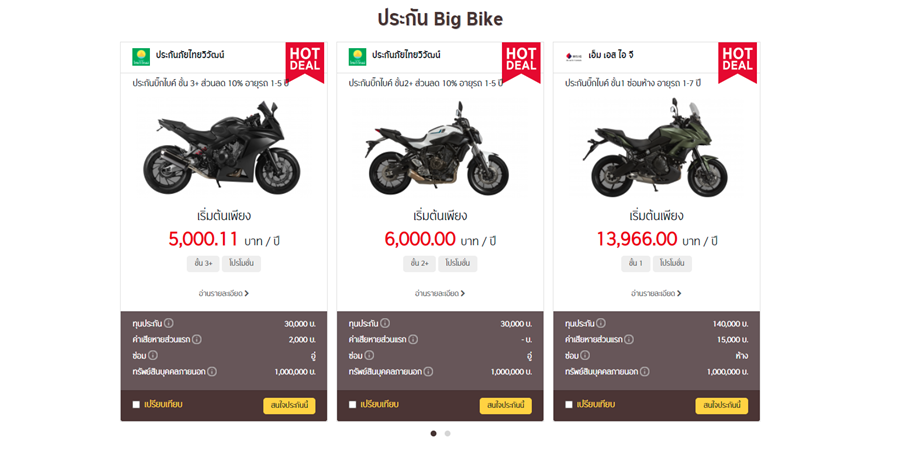Click info icon next to ค่าเสียหายส่วนแรก in third card
The width and height of the screenshot is (900, 452).
[629, 339]
